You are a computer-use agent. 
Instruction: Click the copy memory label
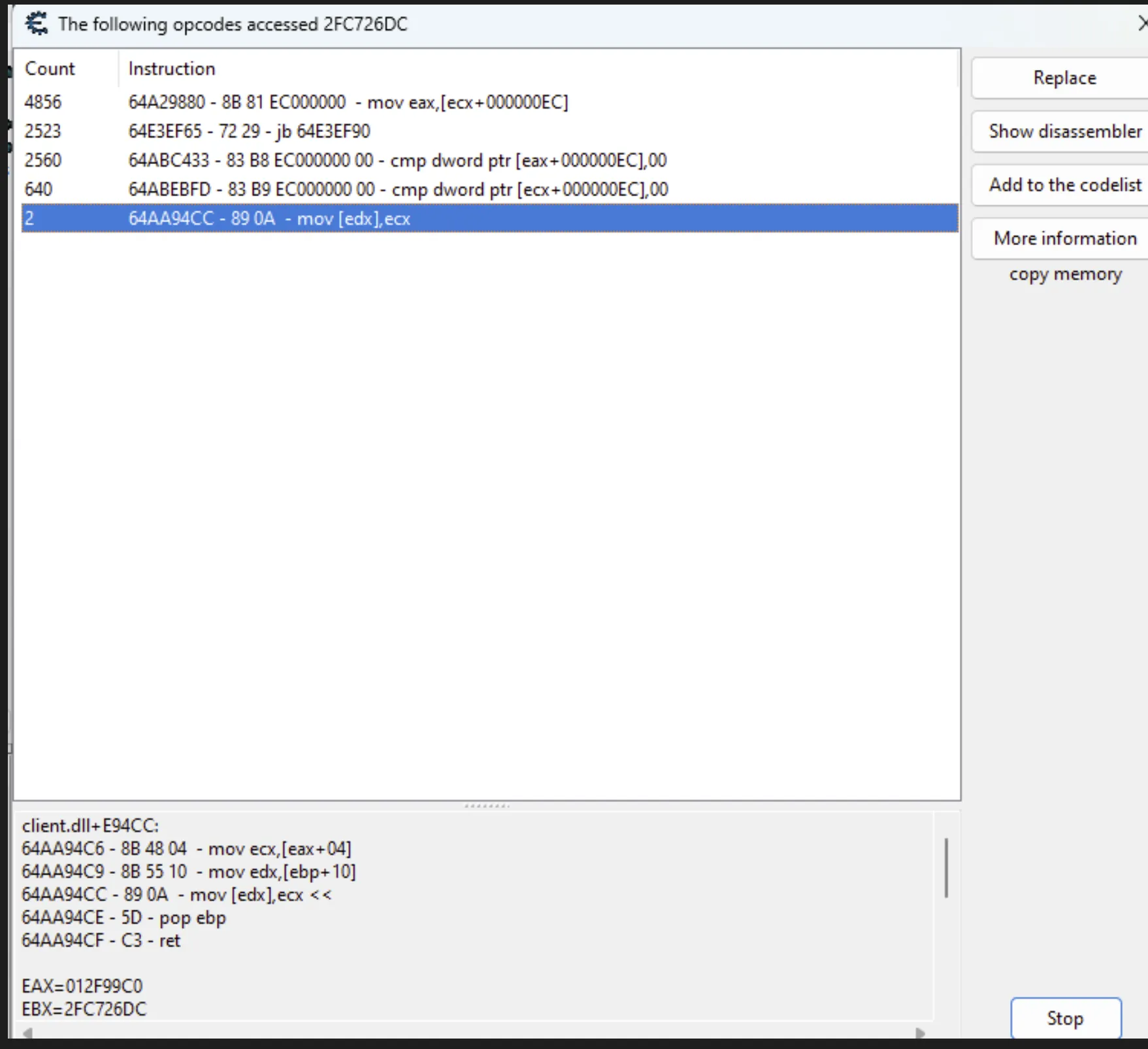click(x=1064, y=274)
